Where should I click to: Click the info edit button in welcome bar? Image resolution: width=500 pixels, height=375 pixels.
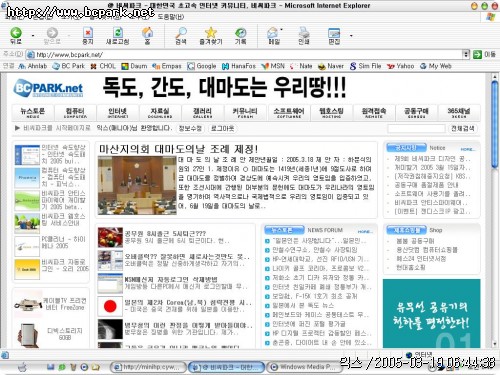[190, 128]
